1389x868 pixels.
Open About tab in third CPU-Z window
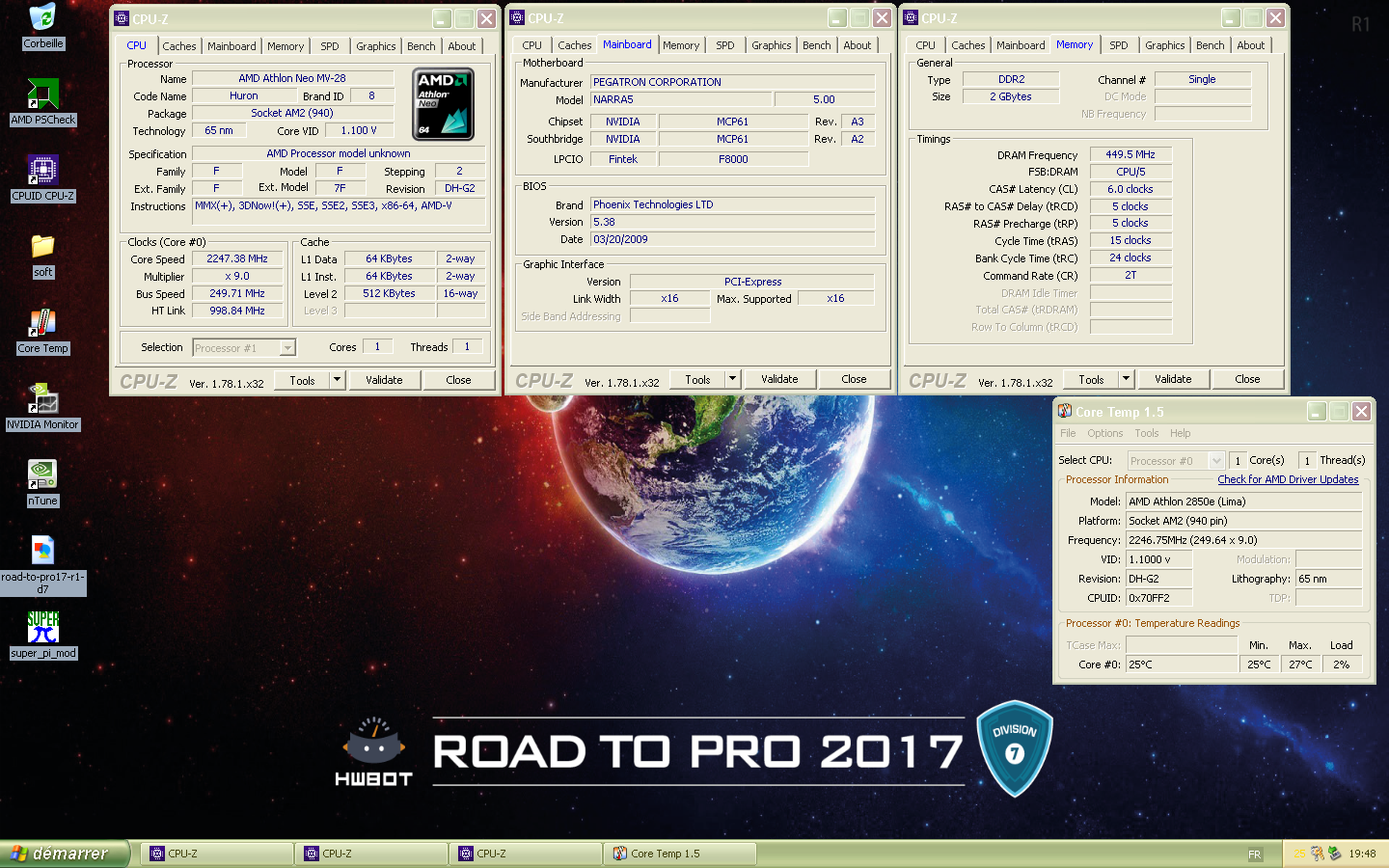(x=1251, y=45)
